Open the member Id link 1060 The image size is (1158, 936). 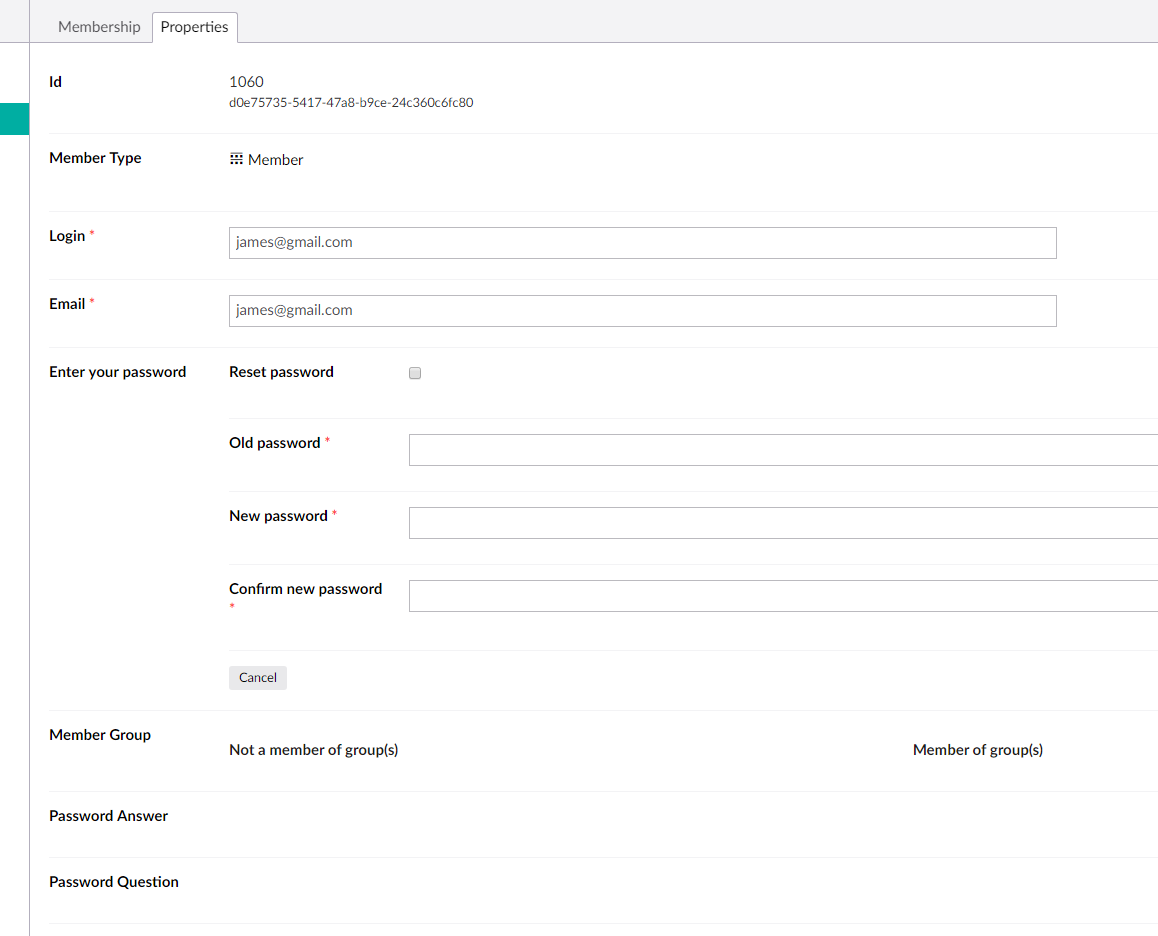click(245, 81)
